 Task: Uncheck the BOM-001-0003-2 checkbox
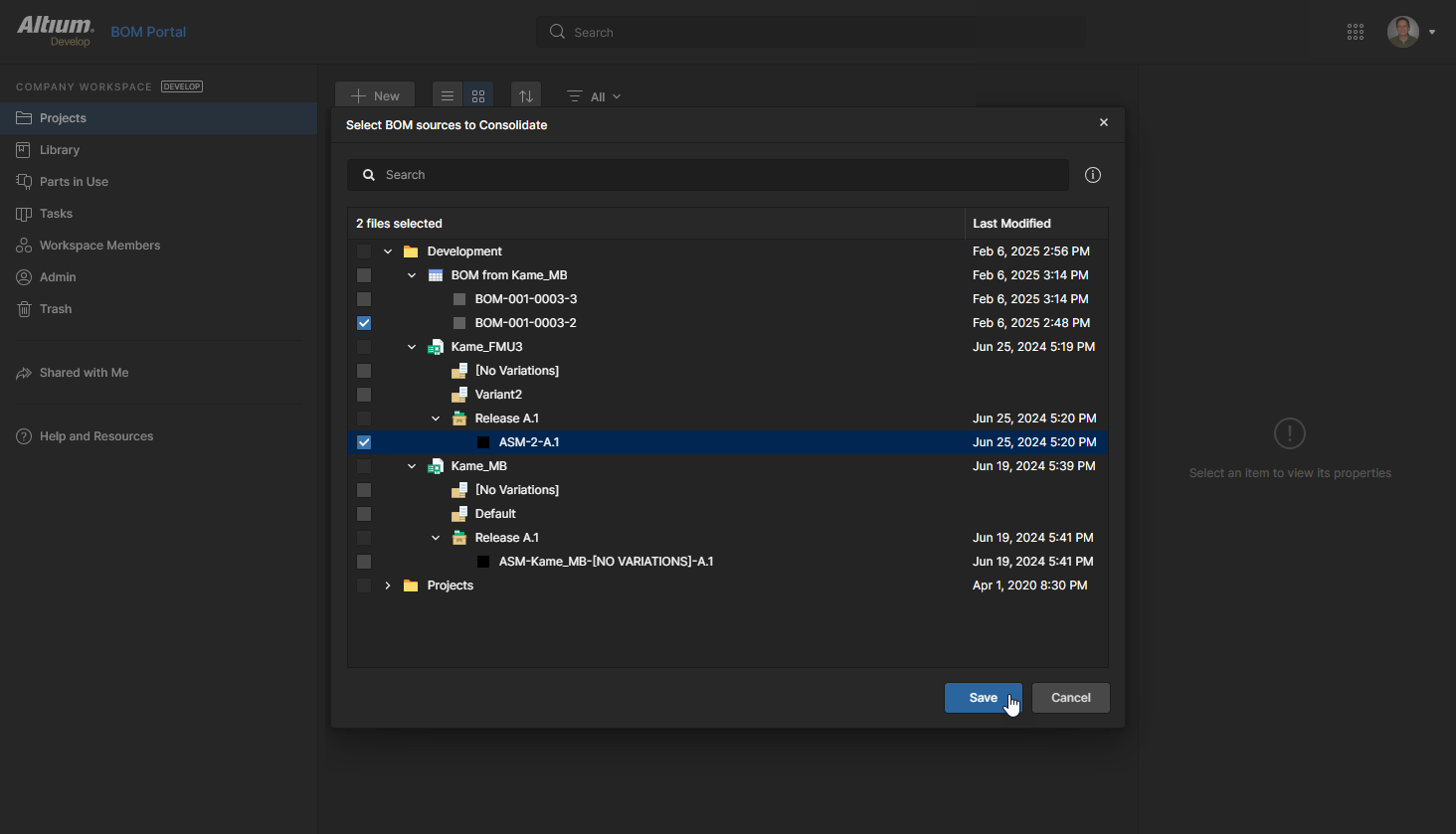click(x=364, y=323)
